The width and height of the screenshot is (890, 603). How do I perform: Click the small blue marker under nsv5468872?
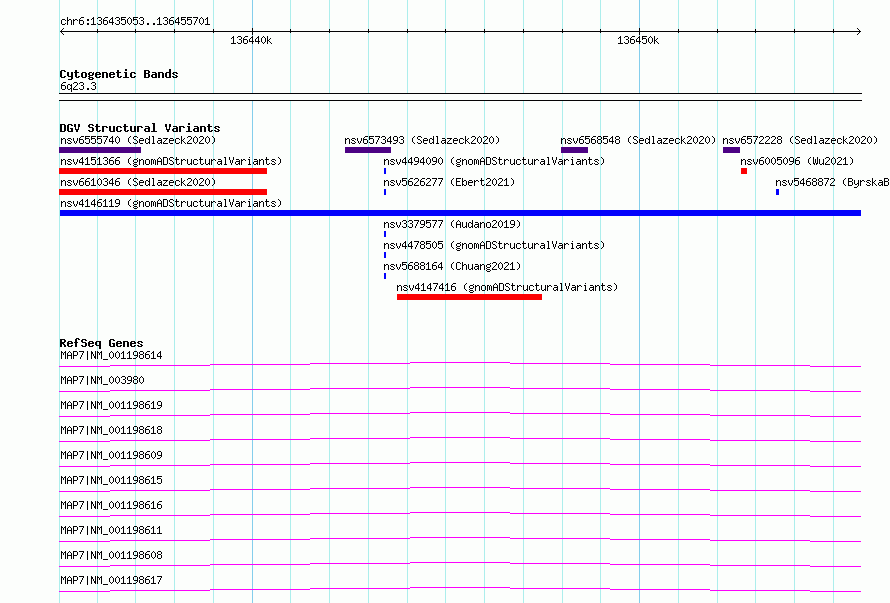point(777,192)
